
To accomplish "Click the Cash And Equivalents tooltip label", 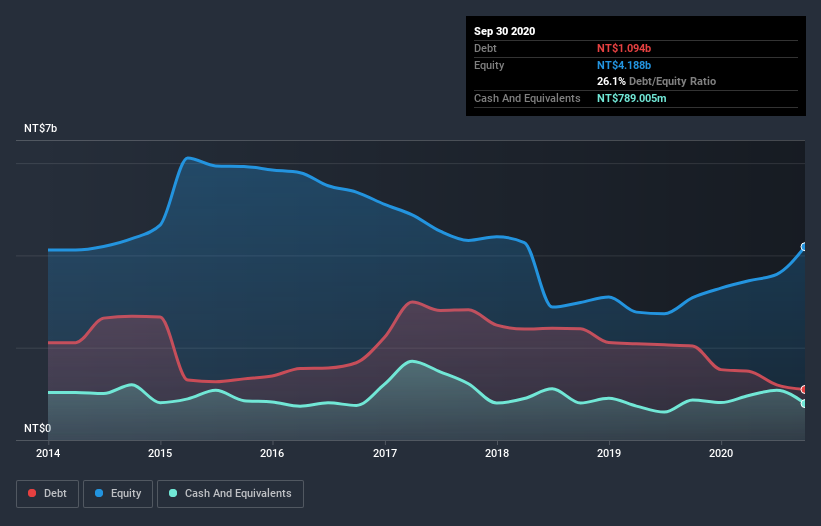I will coord(527,98).
